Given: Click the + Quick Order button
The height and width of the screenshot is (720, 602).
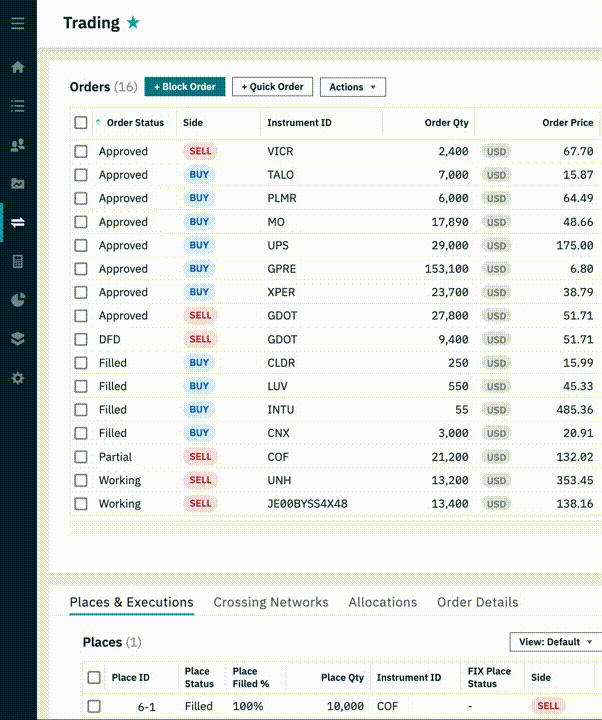Looking at the screenshot, I should click(272, 87).
